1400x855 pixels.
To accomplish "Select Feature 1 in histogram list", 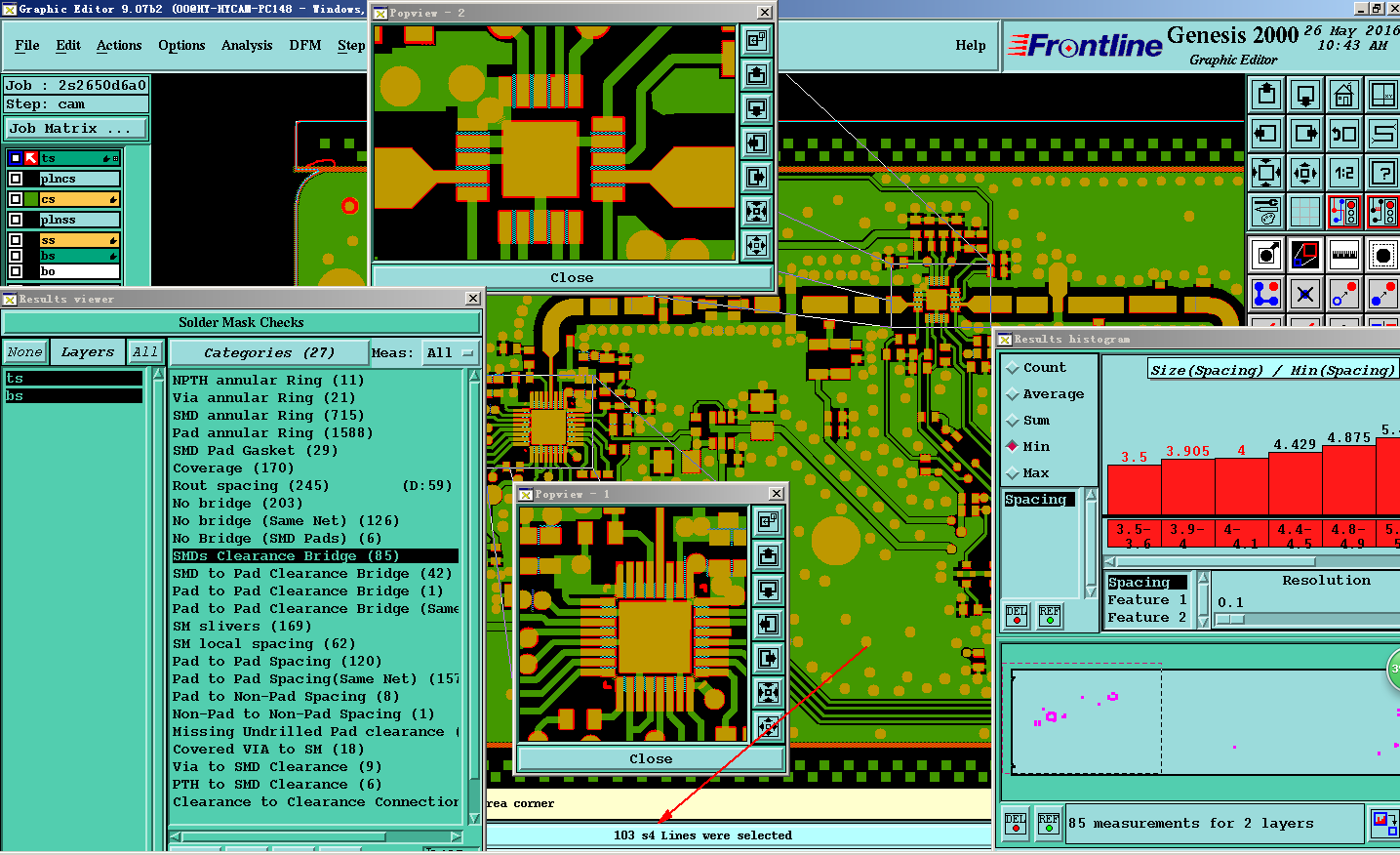I will coord(1147,599).
